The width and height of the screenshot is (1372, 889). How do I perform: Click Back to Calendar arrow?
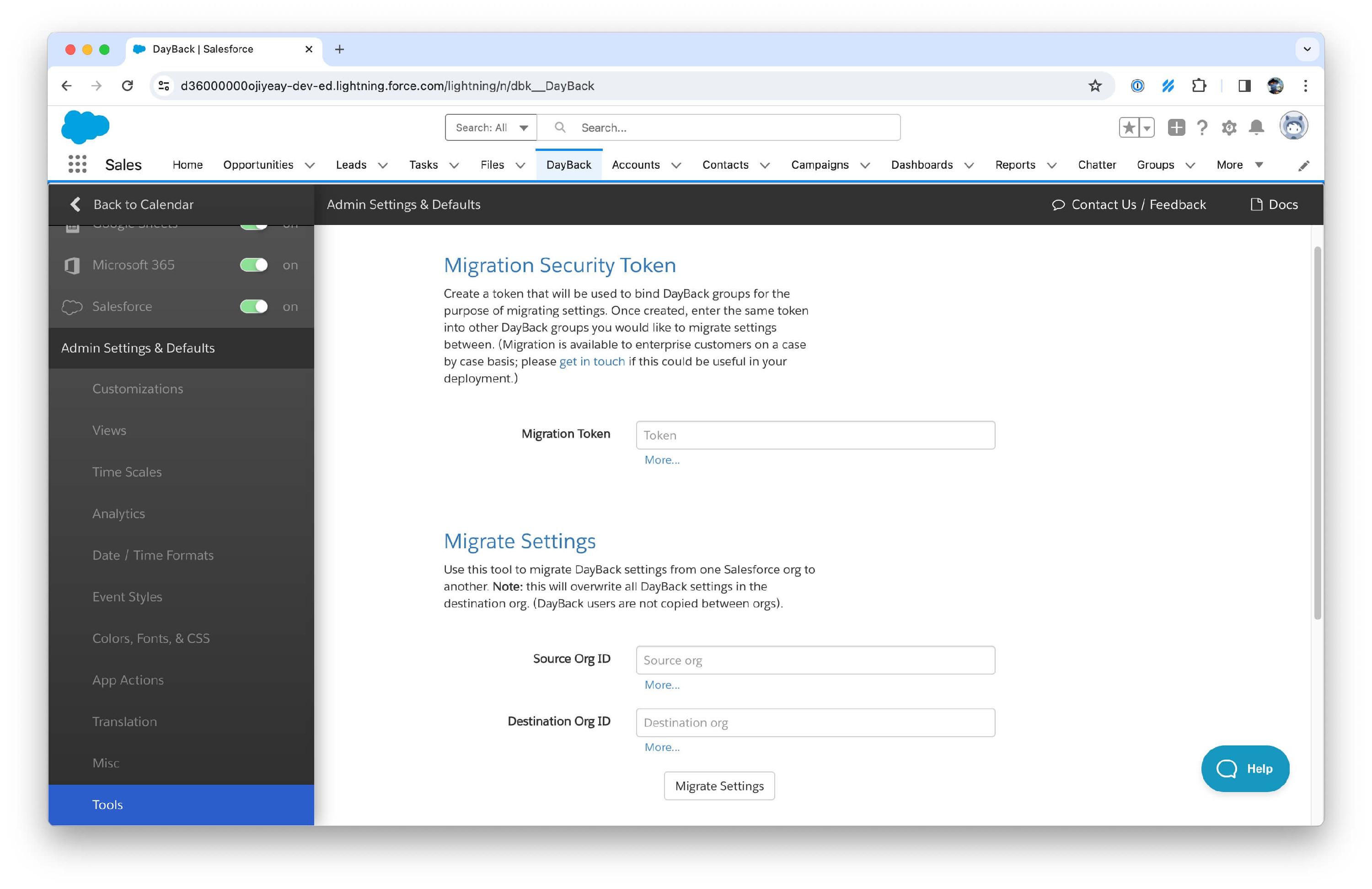[x=75, y=205]
